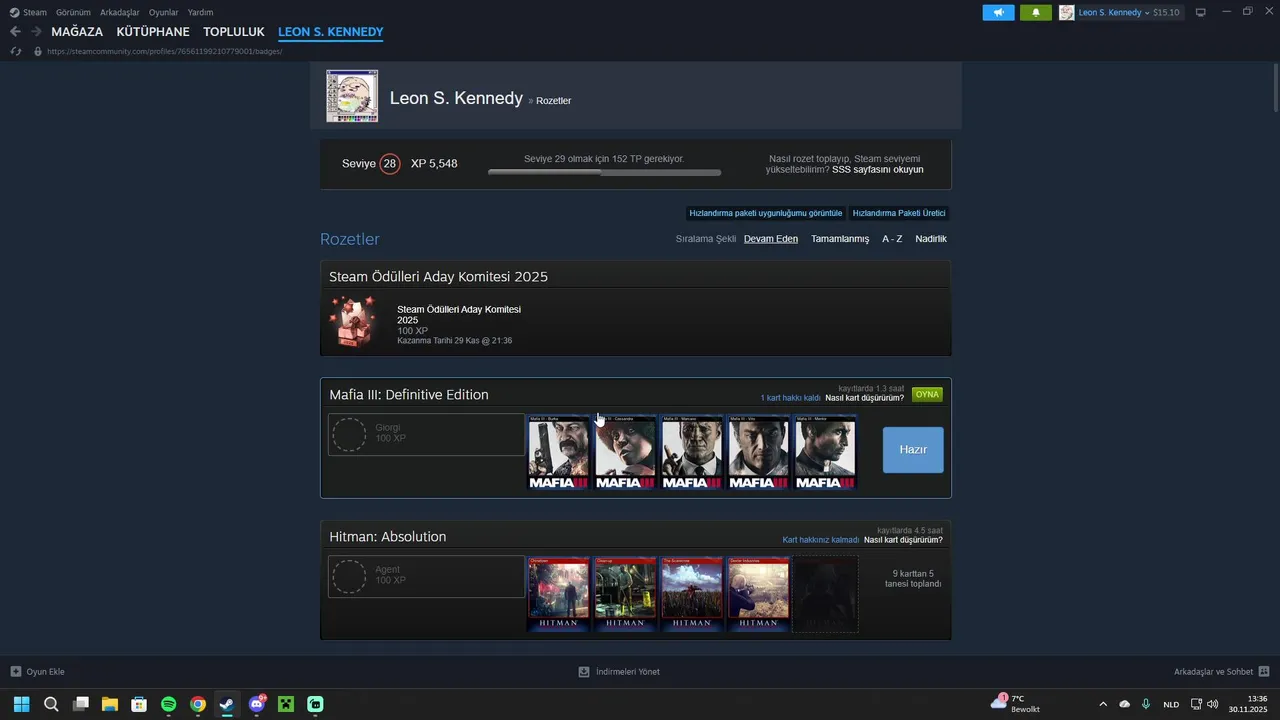Show hidden system tray icons chevron

(1103, 704)
